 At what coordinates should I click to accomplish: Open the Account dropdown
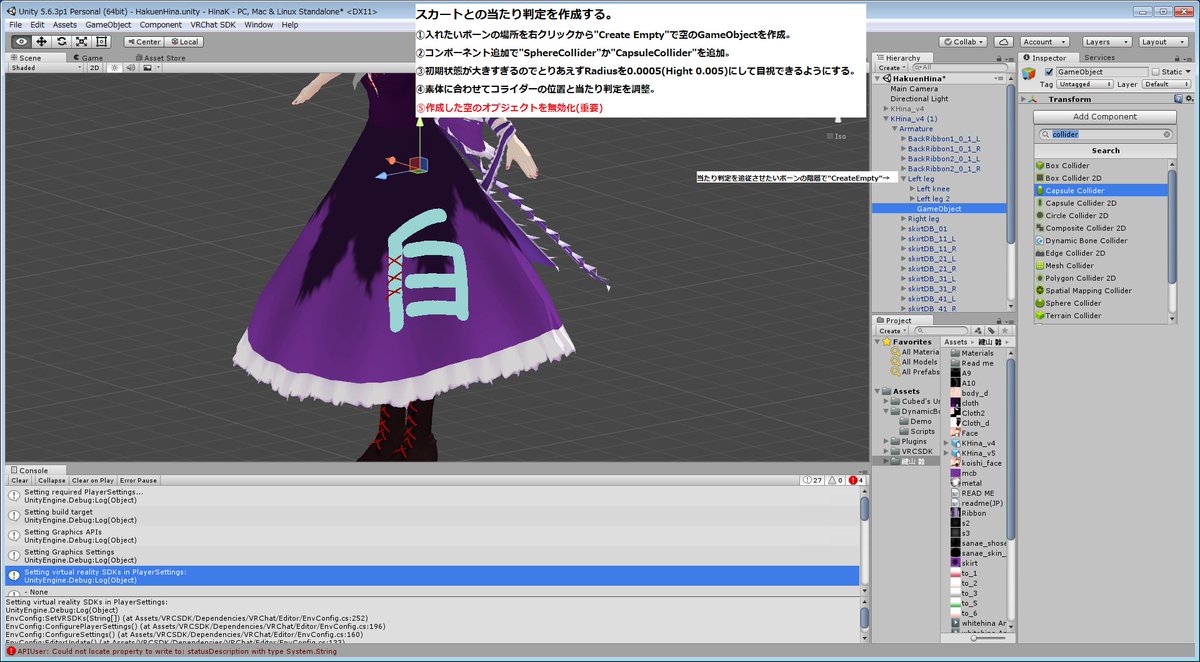click(1045, 42)
